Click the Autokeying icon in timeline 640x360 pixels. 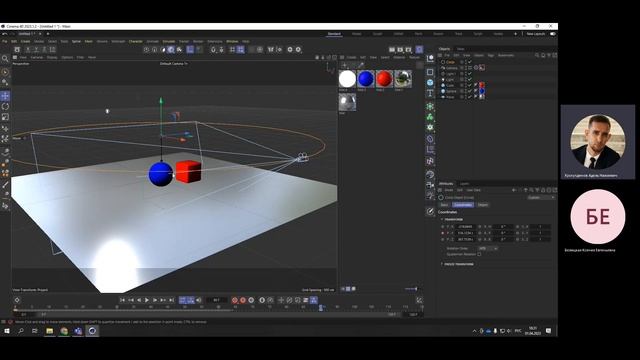point(243,300)
